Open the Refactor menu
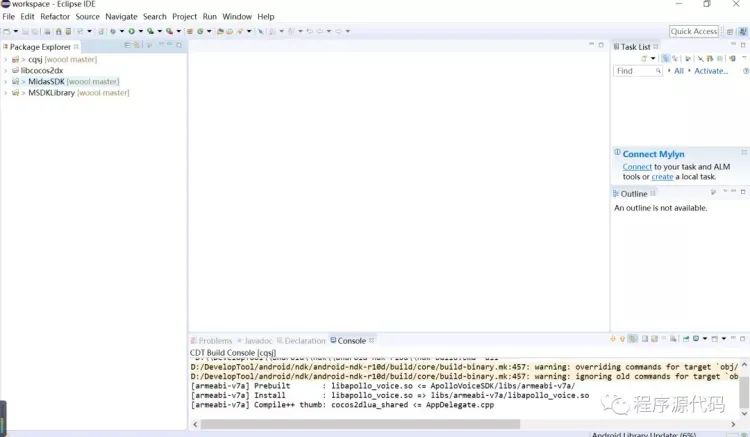This screenshot has height=437, width=750. (55, 16)
